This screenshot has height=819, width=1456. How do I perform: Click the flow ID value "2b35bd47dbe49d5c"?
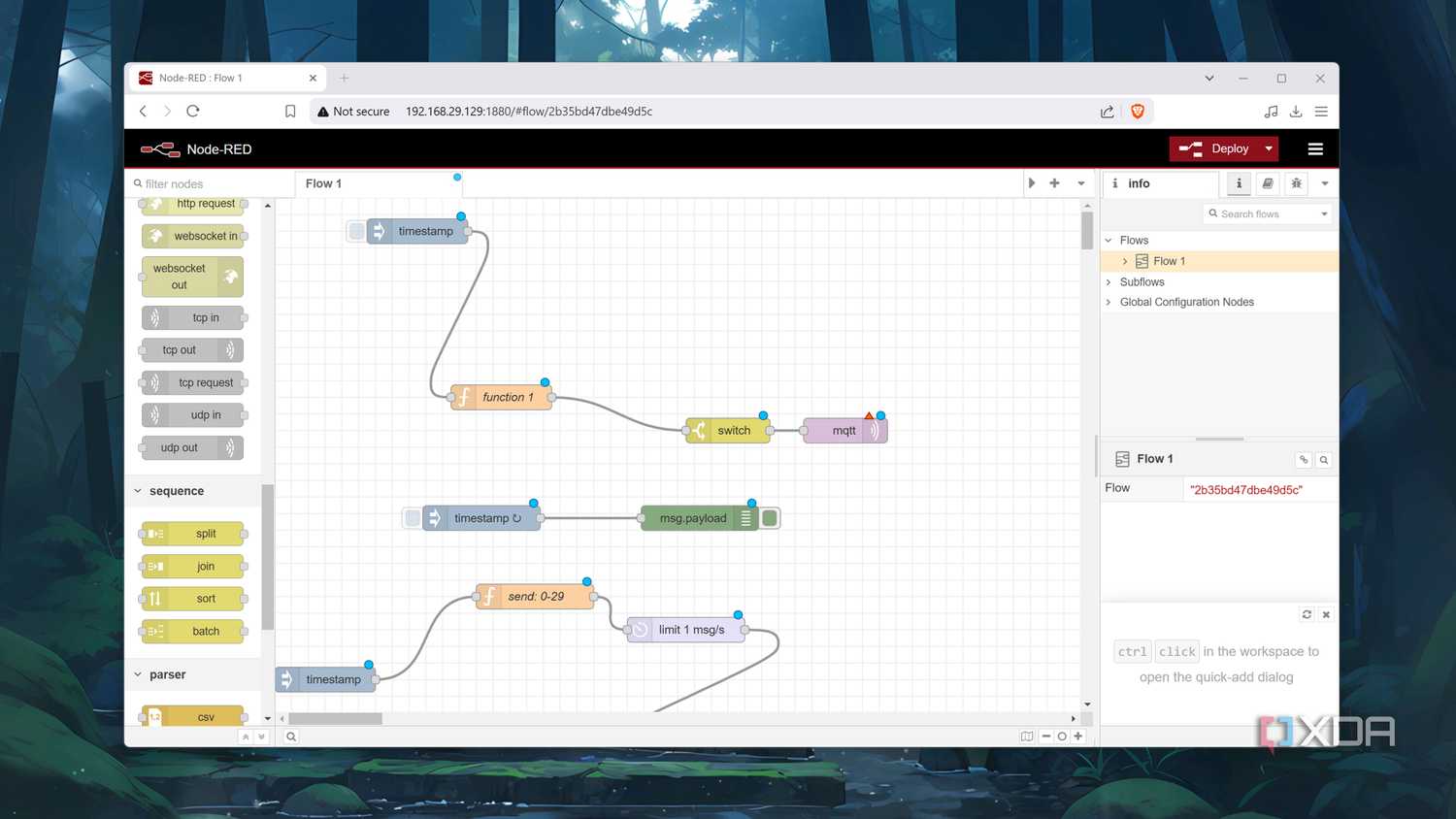point(1246,490)
